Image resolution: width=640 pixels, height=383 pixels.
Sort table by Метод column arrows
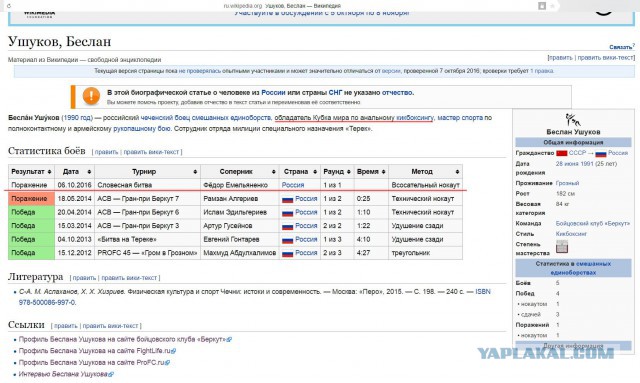(457, 172)
